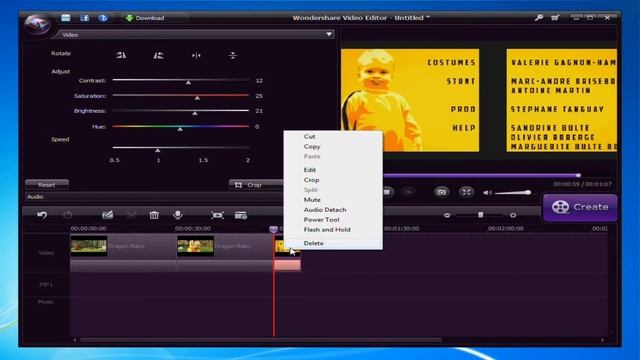Viewport: 640px width, 360px height.
Task: Click the Play button in preview controls
Action: coord(408,192)
